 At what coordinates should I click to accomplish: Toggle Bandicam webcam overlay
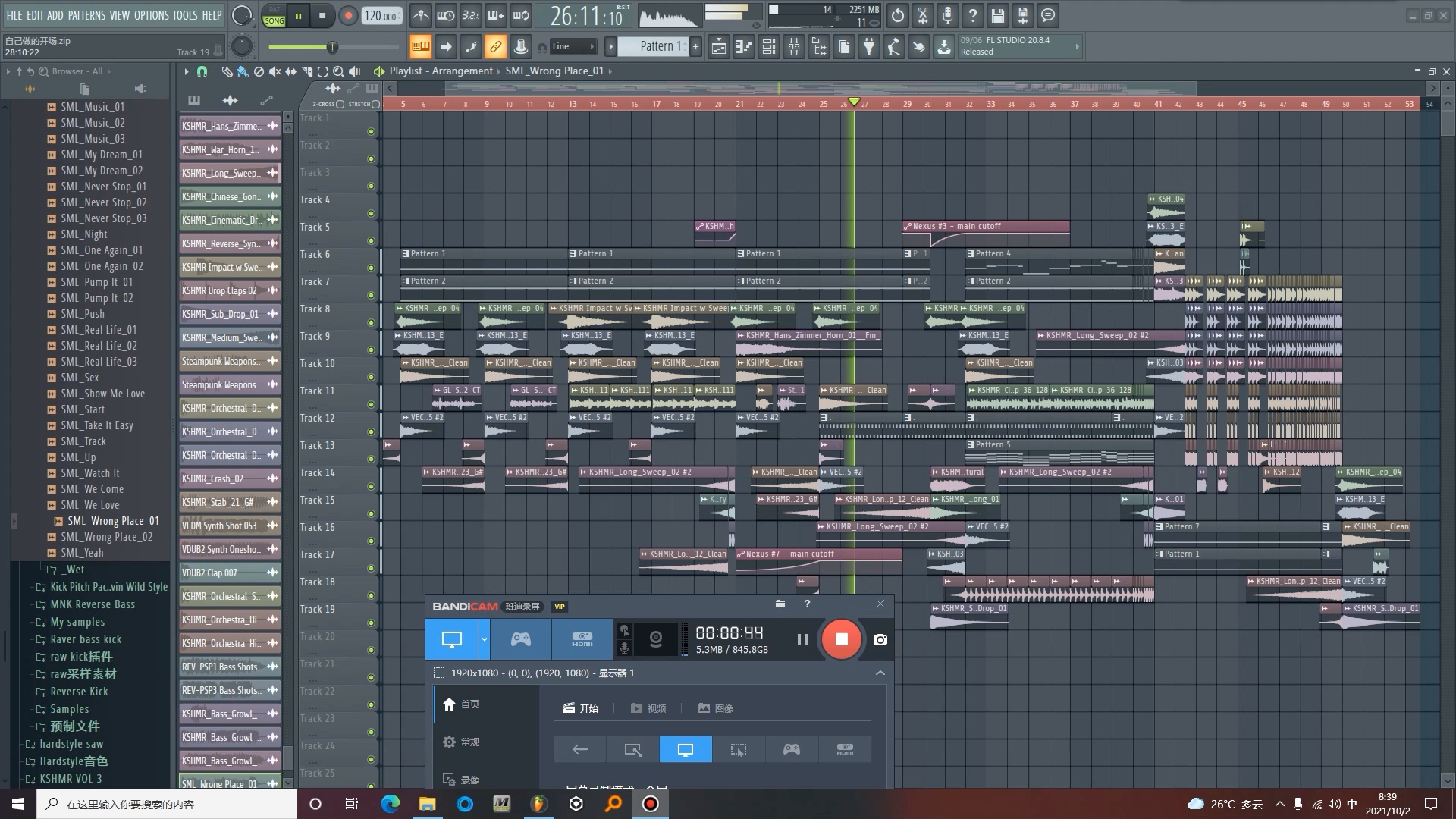(x=656, y=639)
